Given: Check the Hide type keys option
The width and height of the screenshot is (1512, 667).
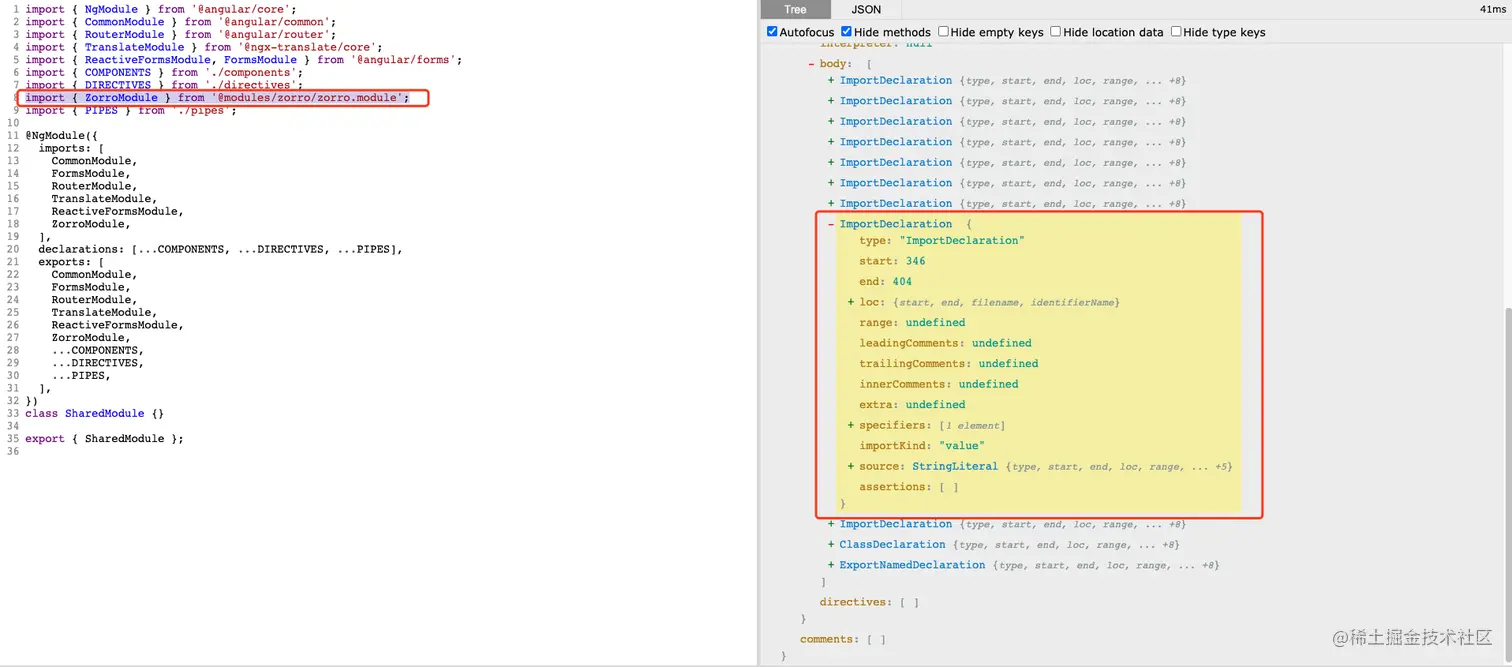Looking at the screenshot, I should [1176, 32].
